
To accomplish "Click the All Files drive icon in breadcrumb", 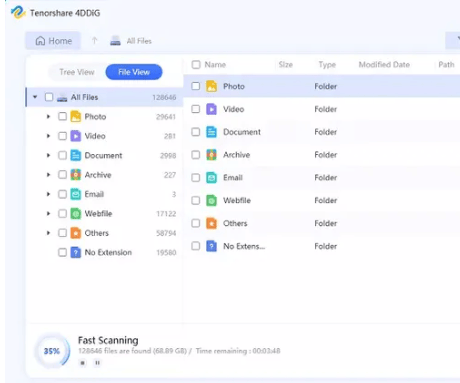I will pyautogui.click(x=115, y=41).
